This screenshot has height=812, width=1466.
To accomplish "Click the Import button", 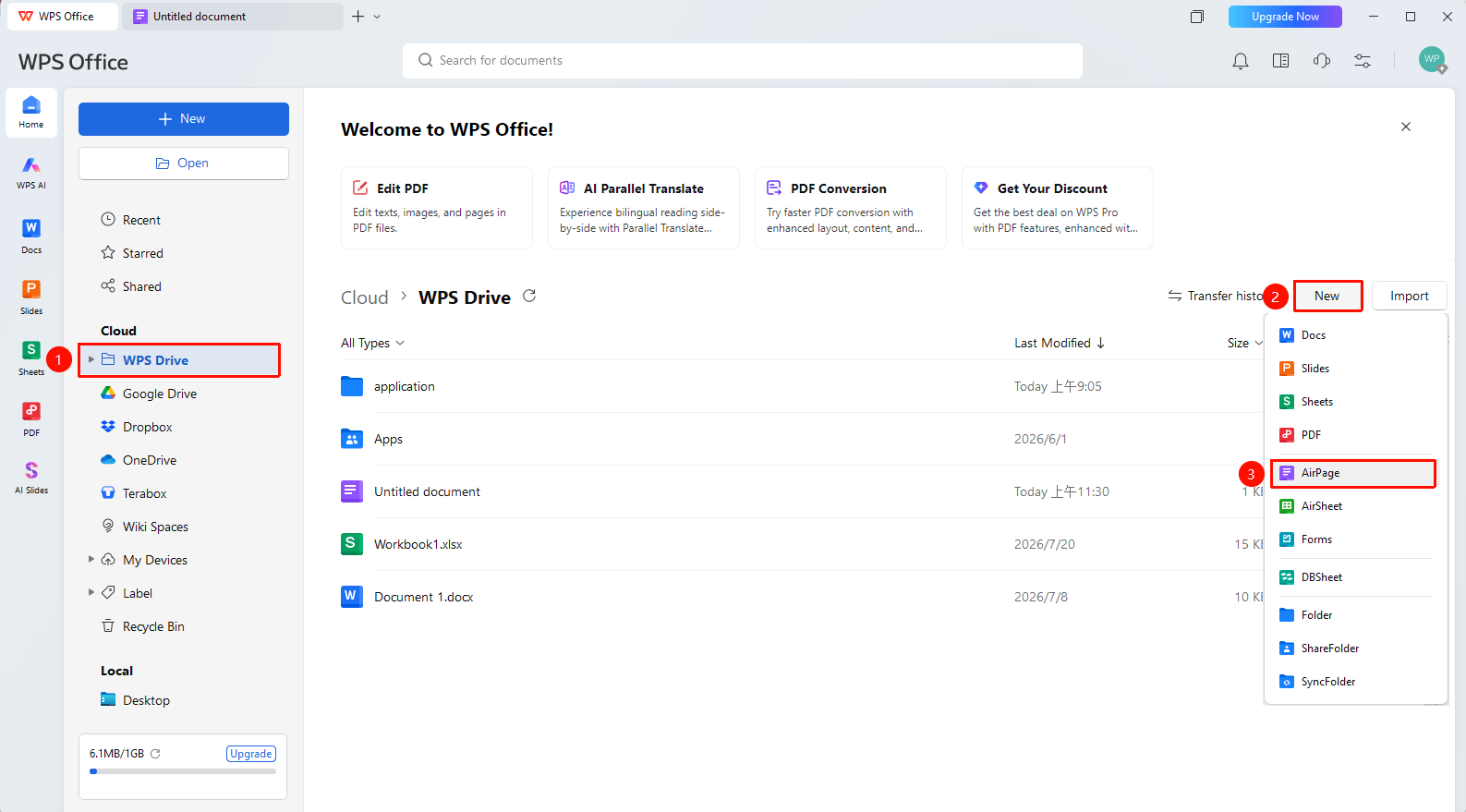I will pyautogui.click(x=1410, y=296).
